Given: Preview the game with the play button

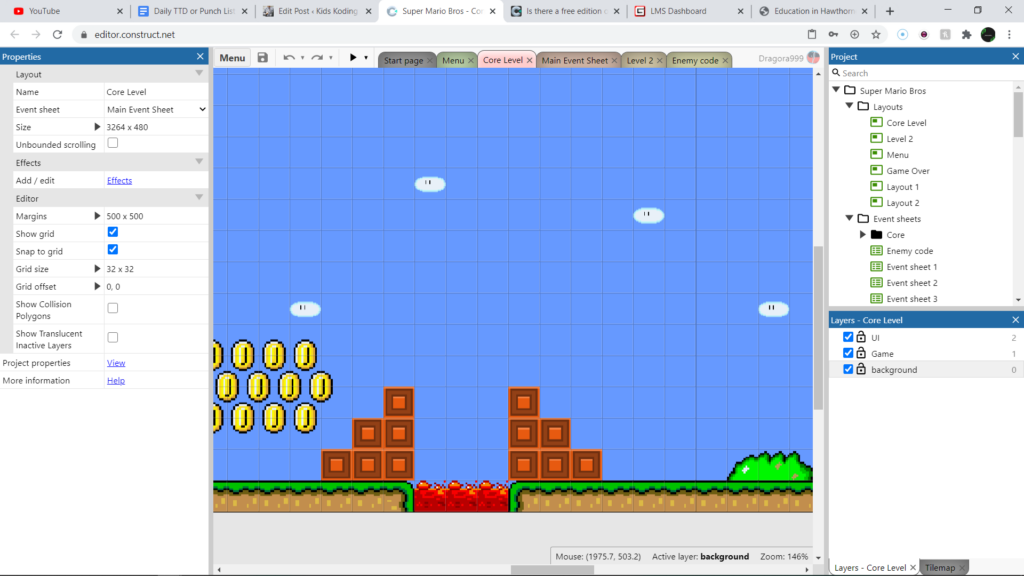Looking at the screenshot, I should tap(353, 57).
